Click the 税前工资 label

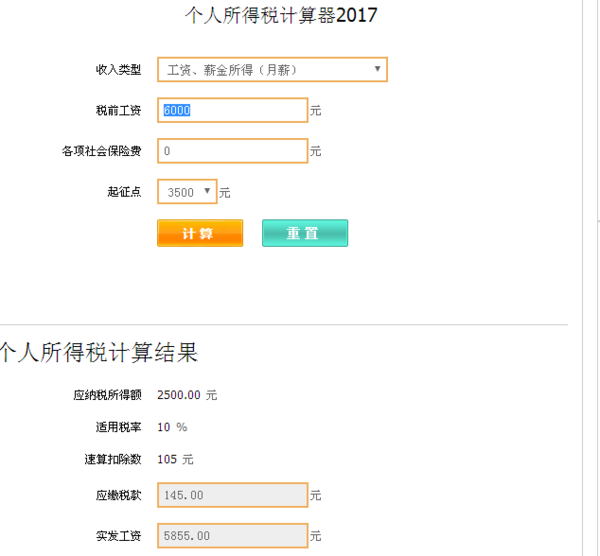click(x=117, y=110)
